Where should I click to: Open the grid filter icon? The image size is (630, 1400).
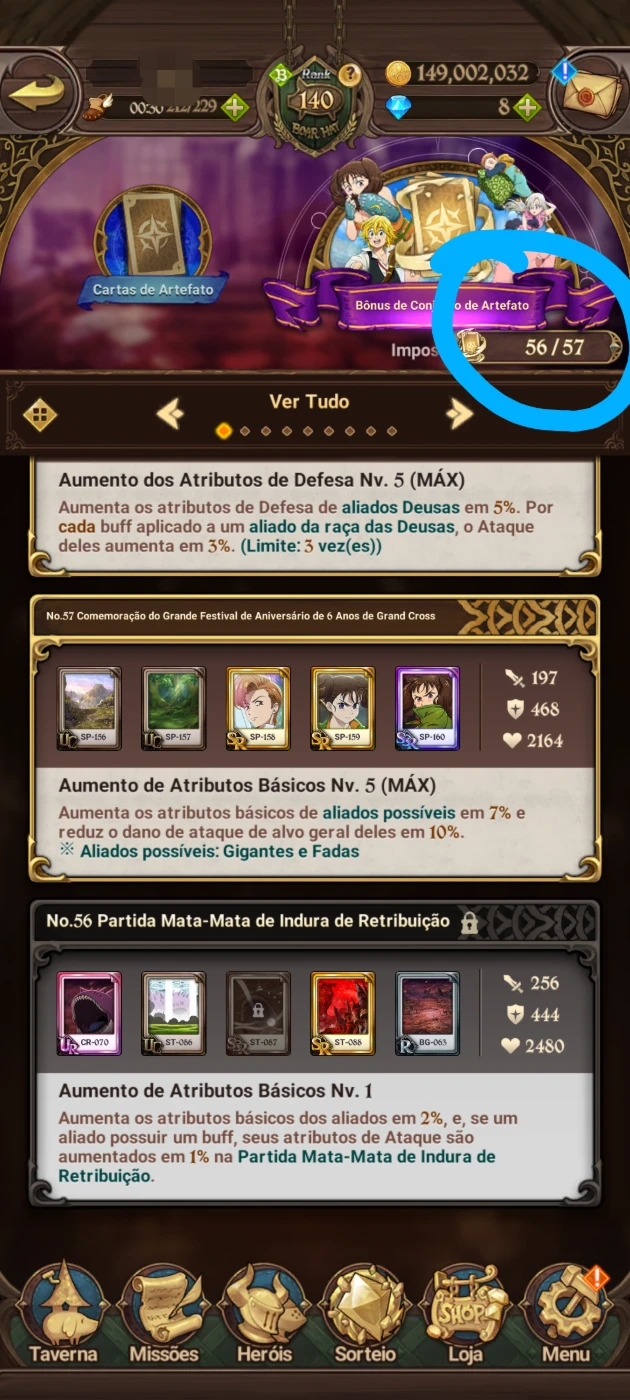(39, 413)
